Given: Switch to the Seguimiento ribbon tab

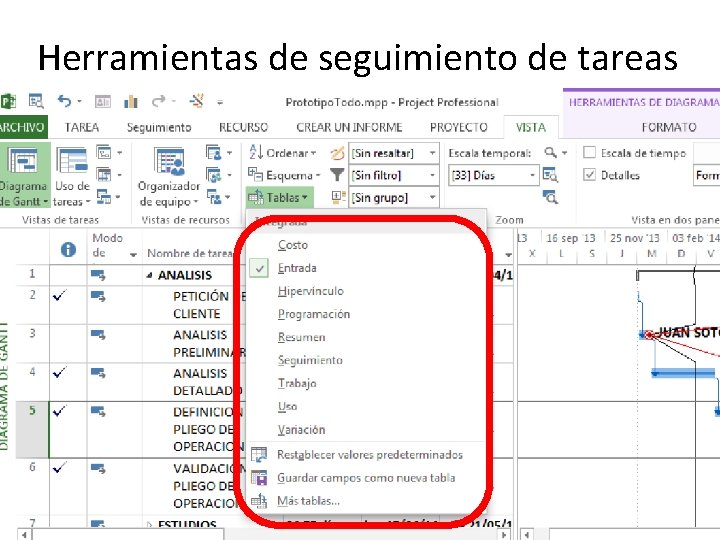Looking at the screenshot, I should (159, 127).
